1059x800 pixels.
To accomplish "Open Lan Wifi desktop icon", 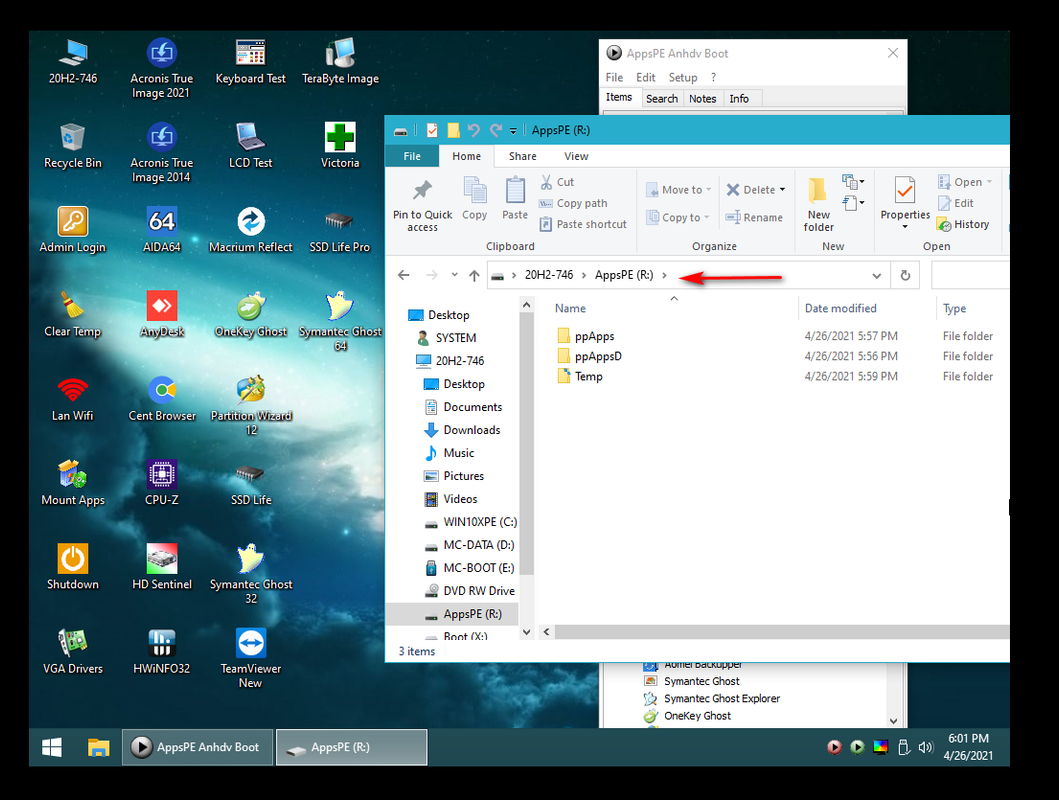I will click(x=72, y=398).
